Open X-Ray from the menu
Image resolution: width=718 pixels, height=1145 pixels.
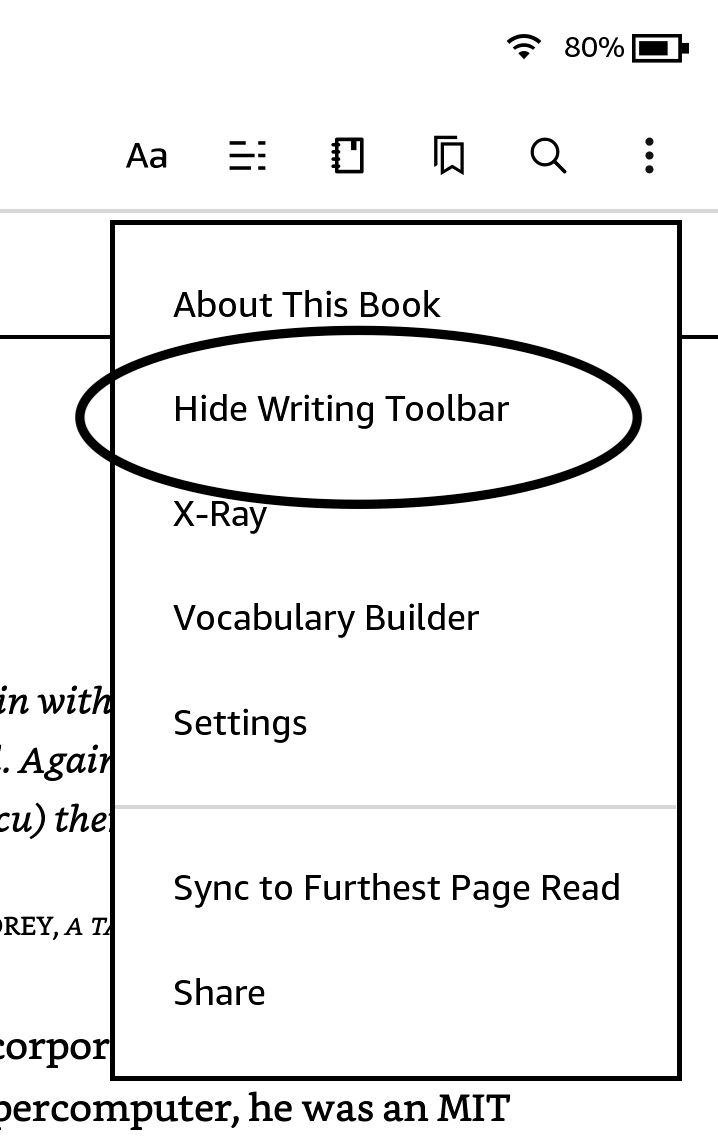click(x=220, y=515)
